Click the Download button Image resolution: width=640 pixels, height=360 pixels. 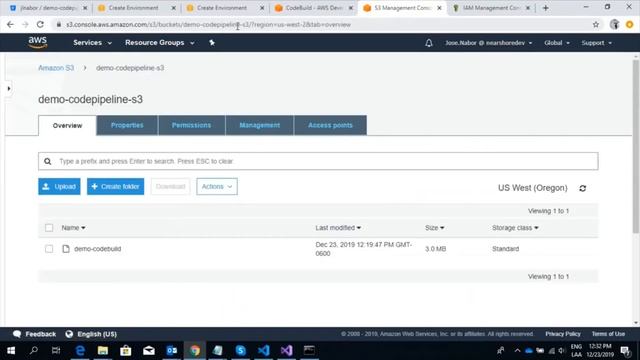pyautogui.click(x=170, y=187)
